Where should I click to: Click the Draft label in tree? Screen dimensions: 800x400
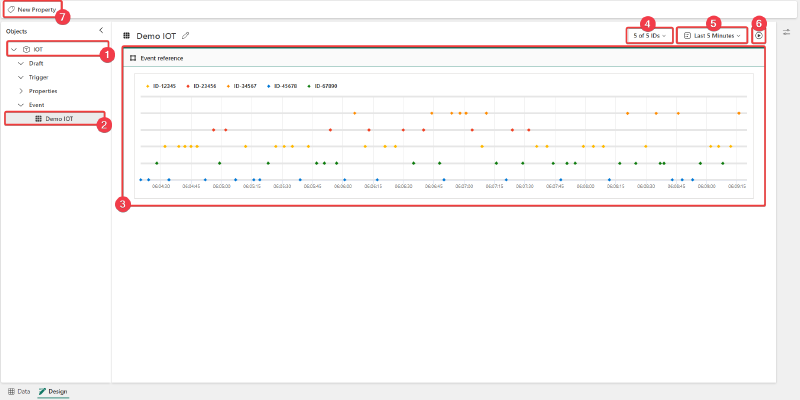[x=36, y=64]
